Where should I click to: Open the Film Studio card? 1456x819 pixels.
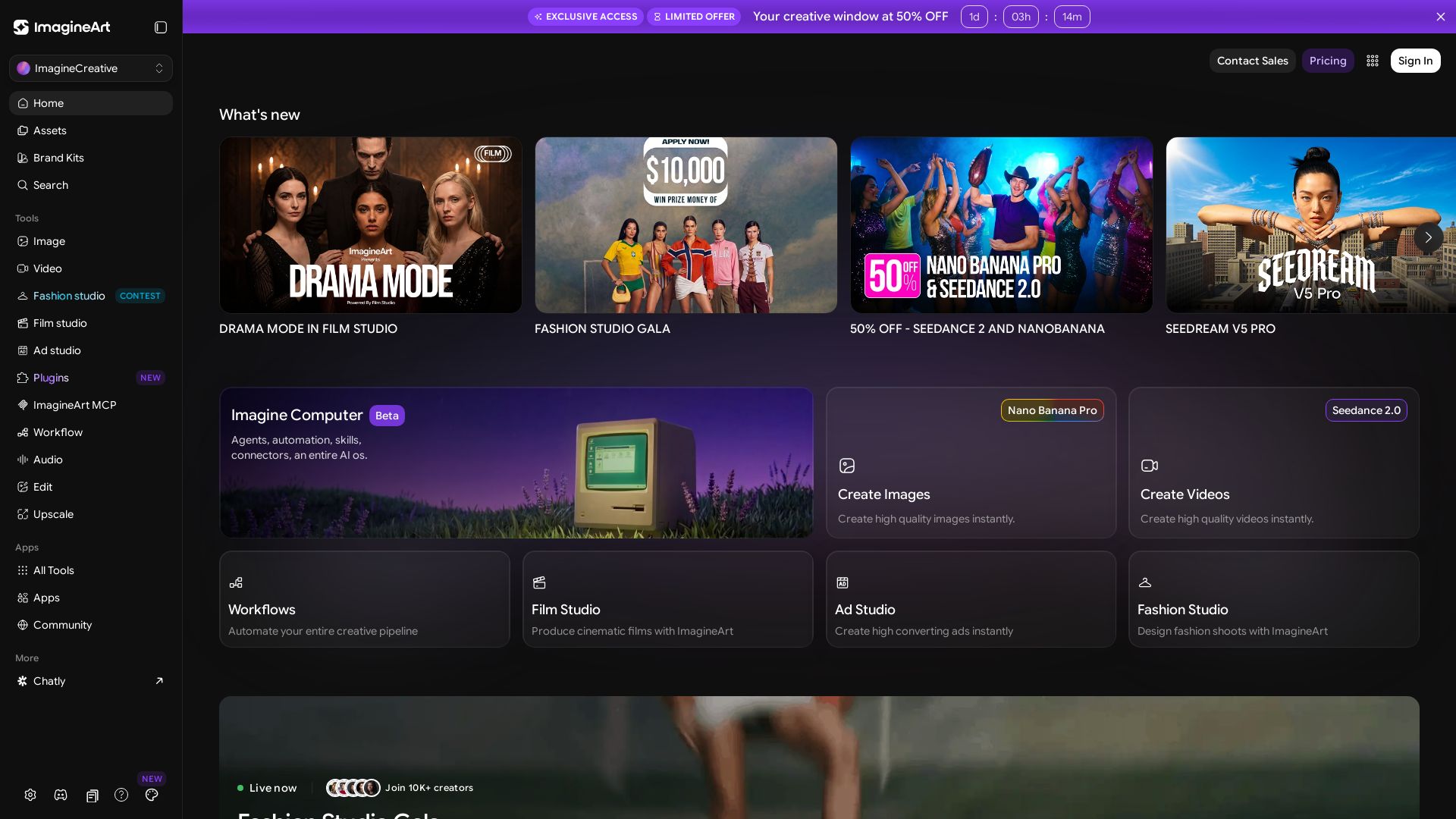pos(668,599)
